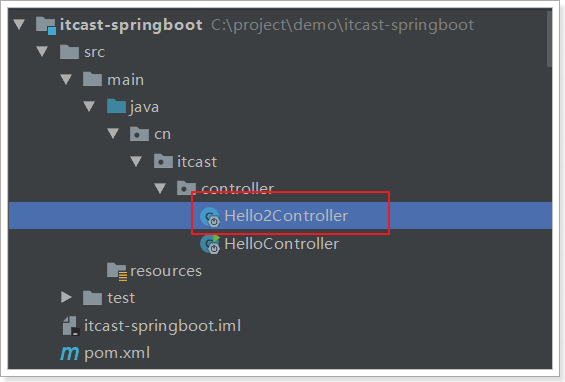Click the cn package folder icon
The height and width of the screenshot is (382, 565).
(139, 134)
